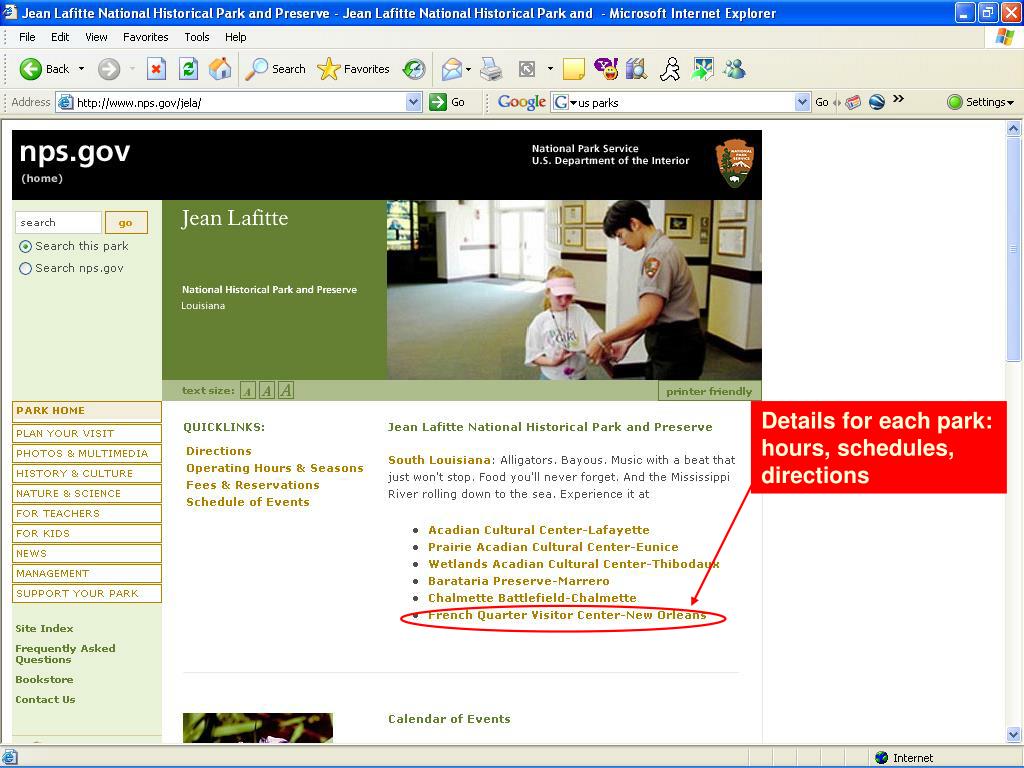Image resolution: width=1024 pixels, height=768 pixels.
Task: Select 'Search nps.gov' radio button
Action: [x=25, y=268]
